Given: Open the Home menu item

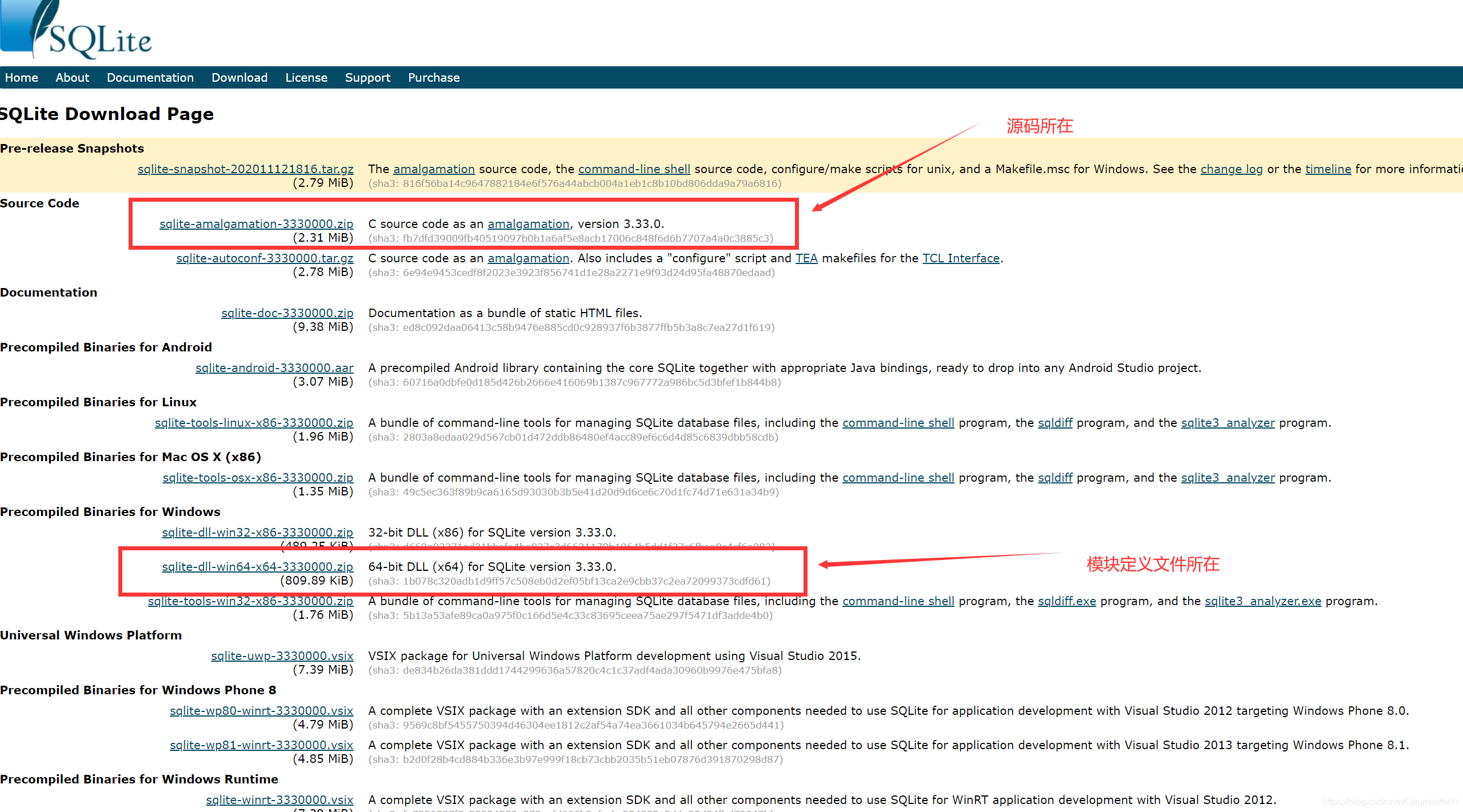Looking at the screenshot, I should (22, 78).
